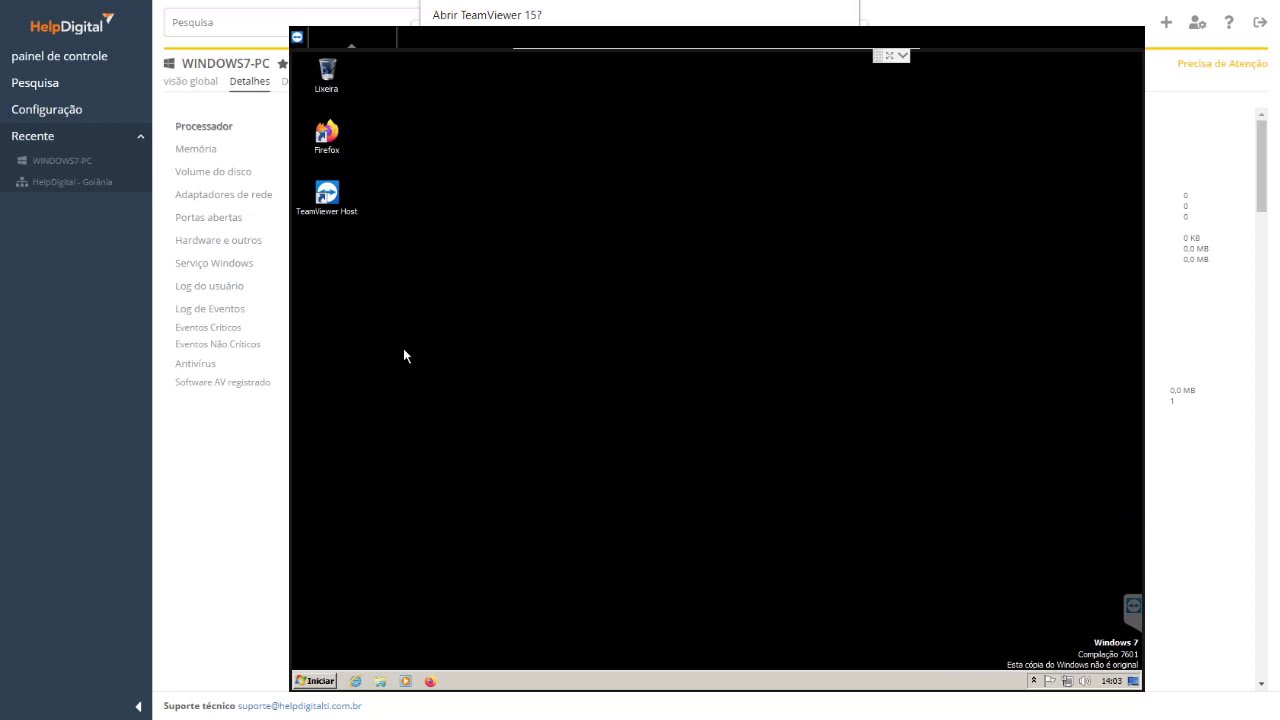Click Precisa de Atenção status label
The width and height of the screenshot is (1280, 720).
[1222, 64]
